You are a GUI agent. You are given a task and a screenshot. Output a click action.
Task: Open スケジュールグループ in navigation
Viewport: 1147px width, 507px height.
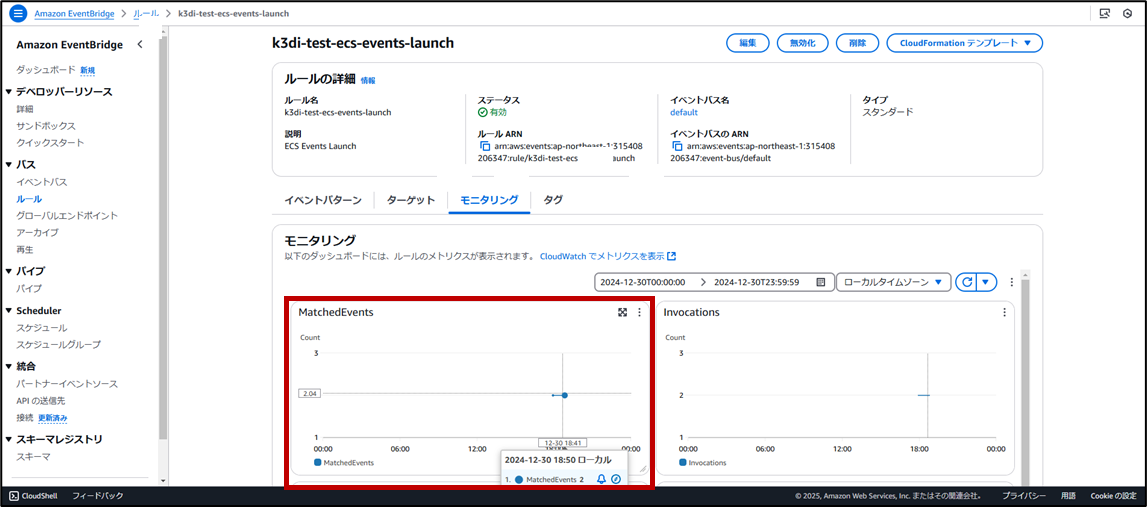[59, 345]
